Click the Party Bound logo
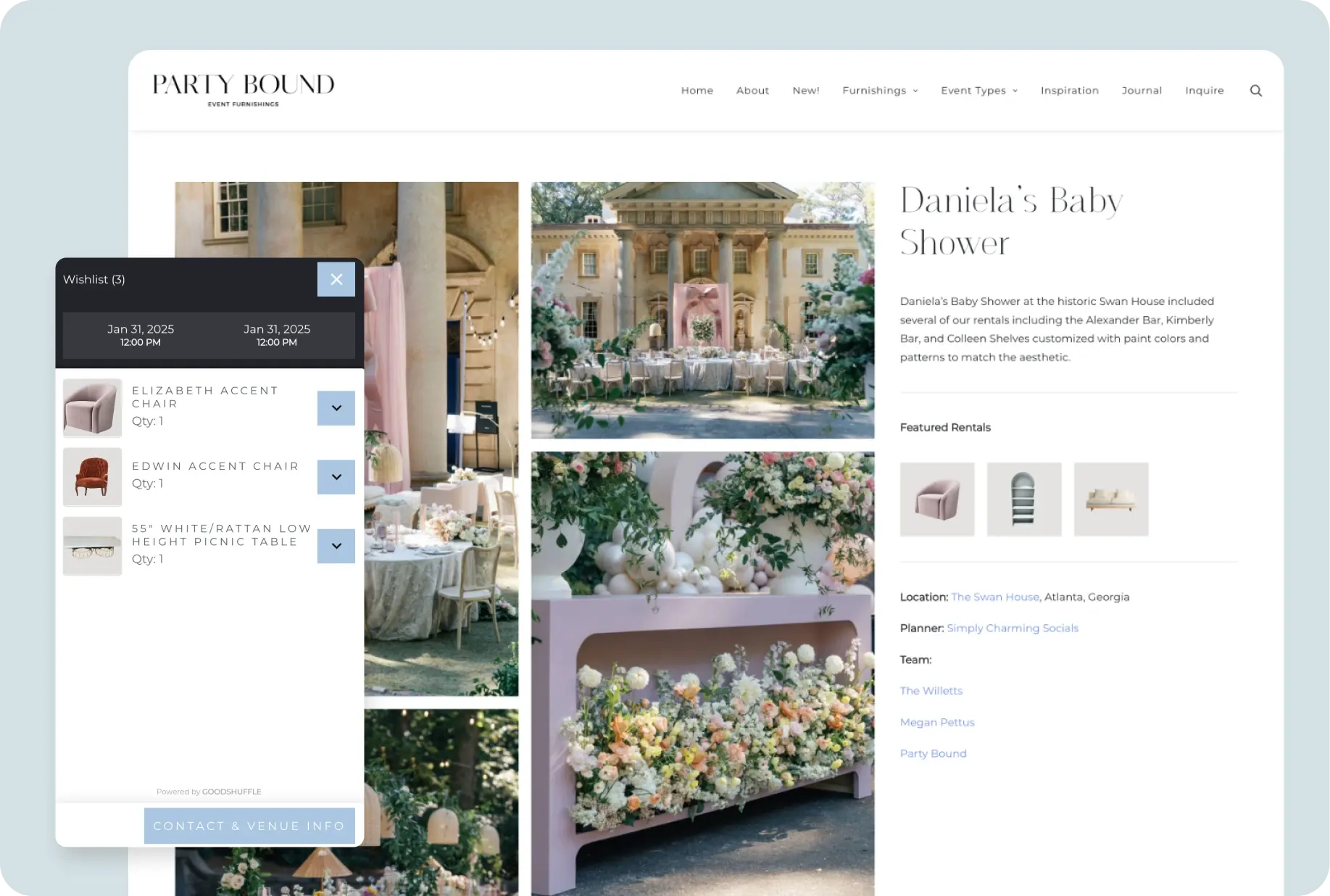The height and width of the screenshot is (896, 1330). (x=244, y=89)
